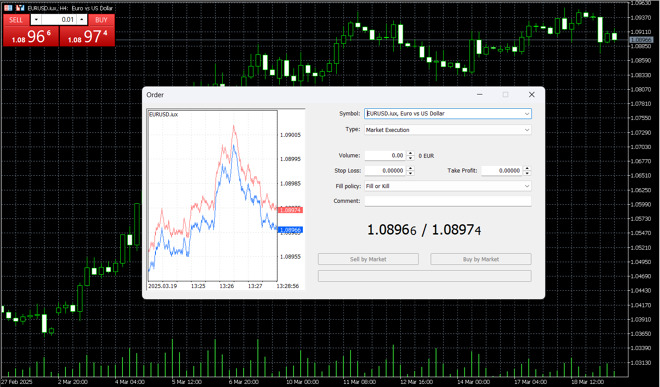Open the Symbol dropdown in the Order dialog
Image resolution: width=660 pixels, height=387 pixels.
coord(447,114)
